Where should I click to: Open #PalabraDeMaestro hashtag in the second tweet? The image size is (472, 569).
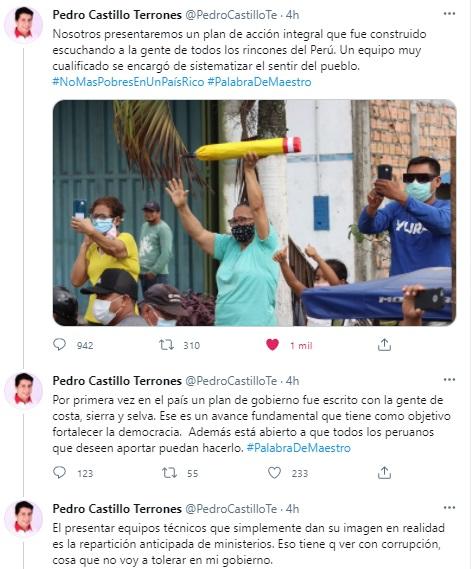[x=299, y=448]
